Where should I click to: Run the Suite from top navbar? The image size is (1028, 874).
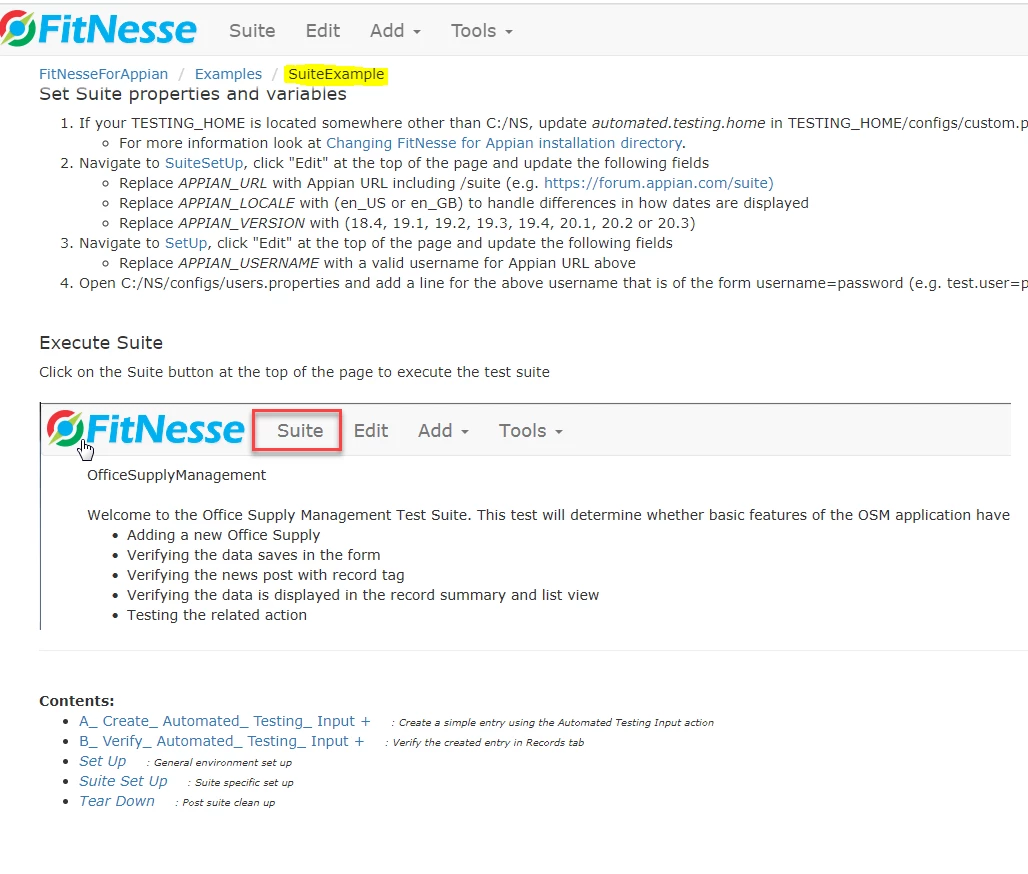click(x=252, y=31)
